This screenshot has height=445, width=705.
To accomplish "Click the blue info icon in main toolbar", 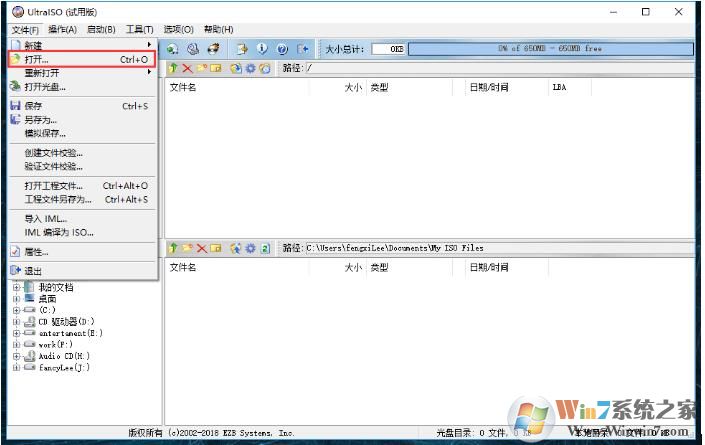I will click(x=262, y=49).
